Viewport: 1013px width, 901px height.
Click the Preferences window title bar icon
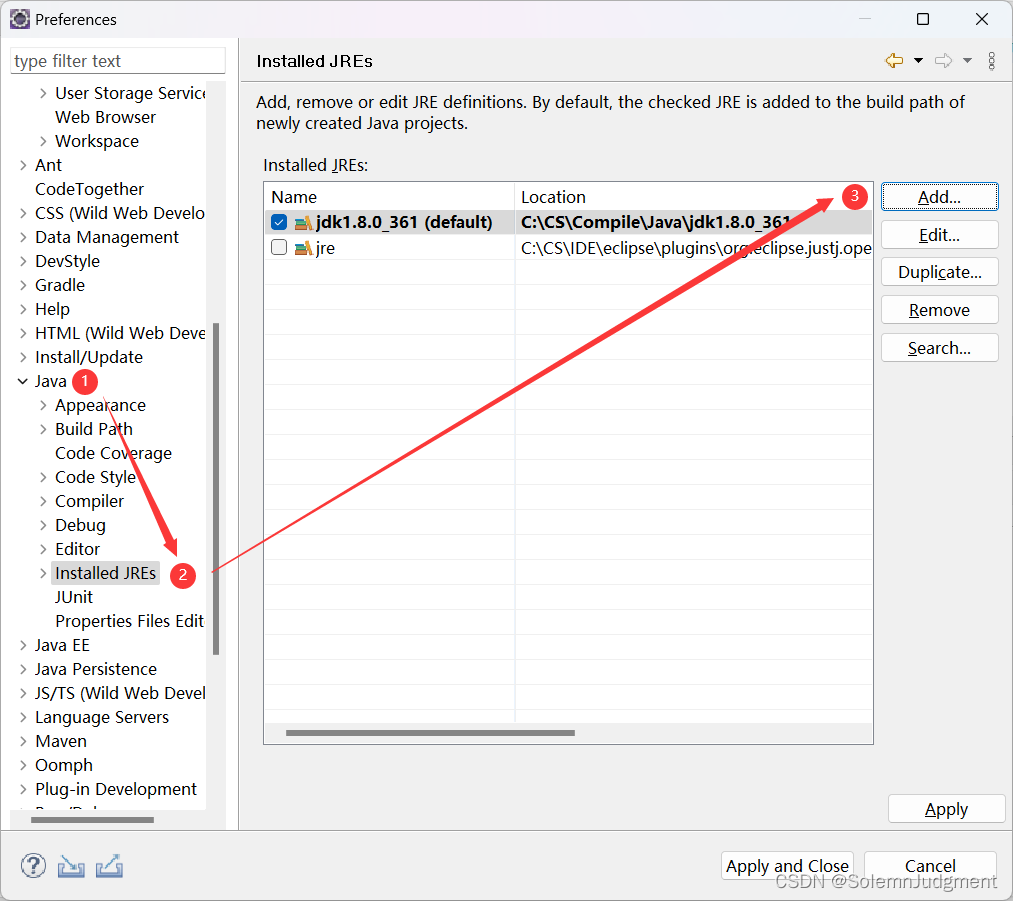(x=19, y=19)
